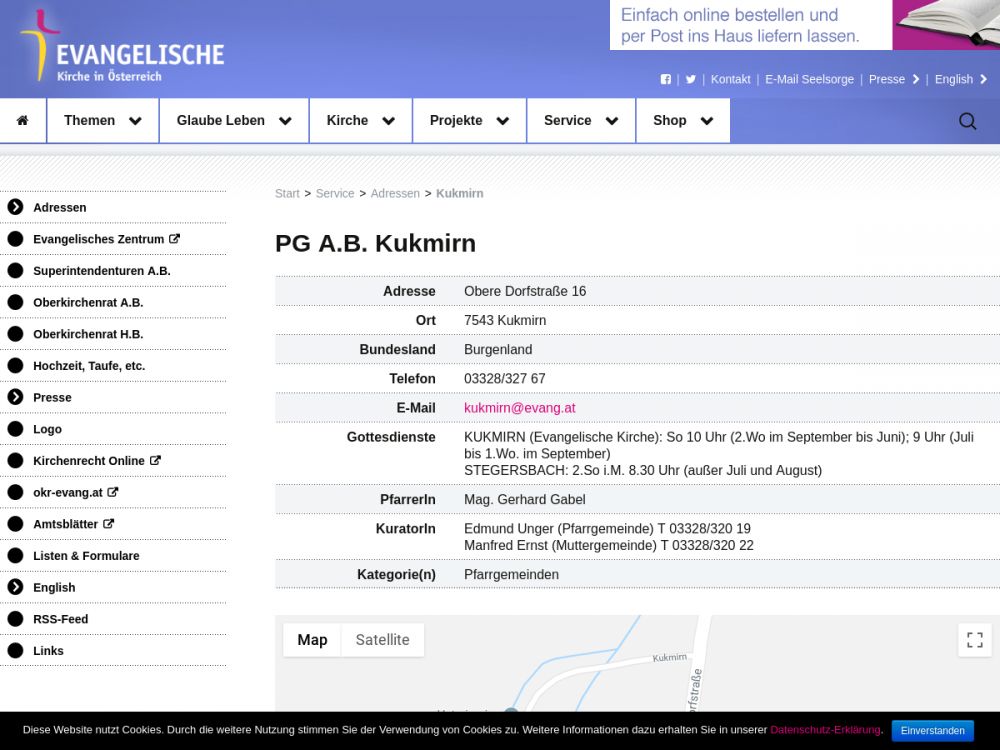Switch map to Satellite view
The width and height of the screenshot is (1000, 750).
382,640
